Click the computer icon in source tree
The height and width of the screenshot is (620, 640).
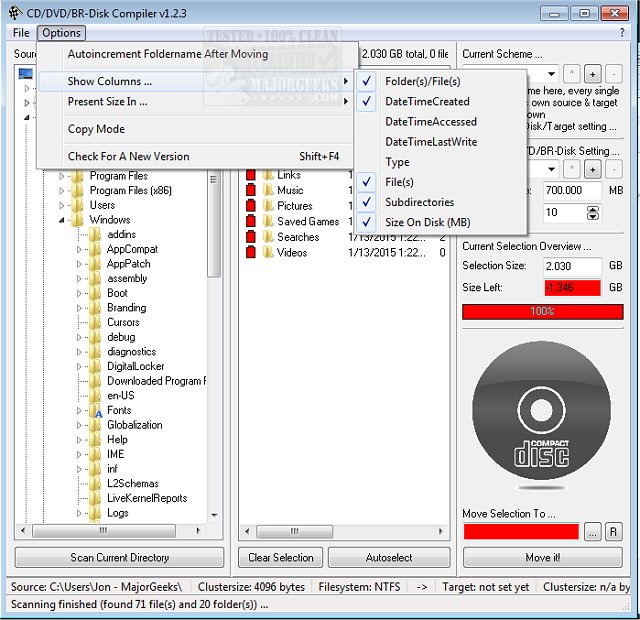(25, 73)
